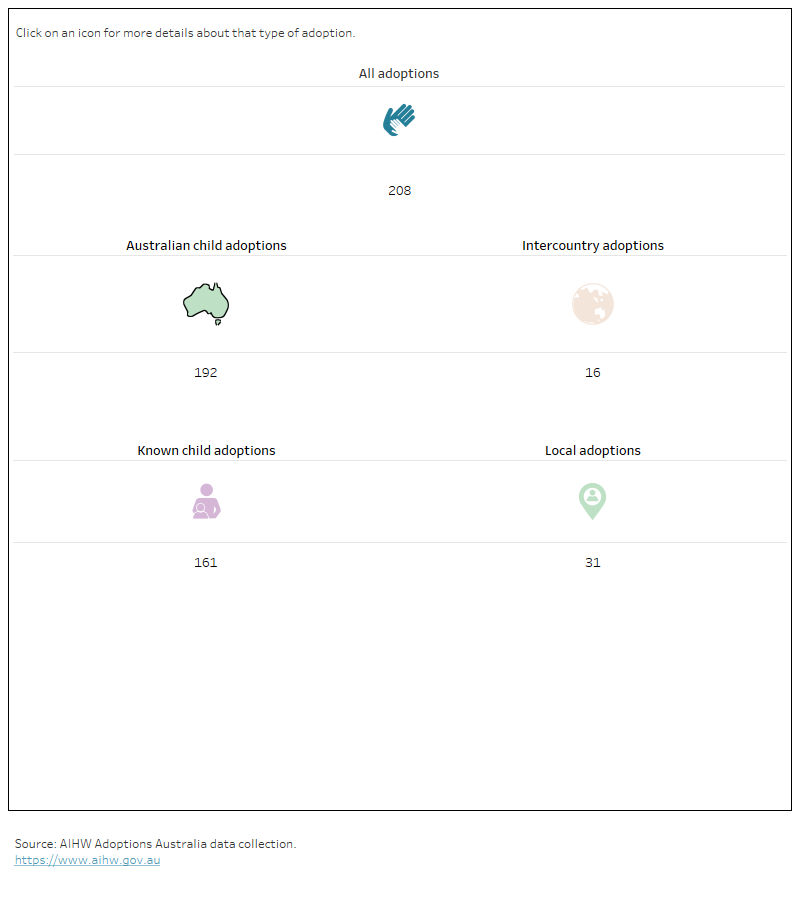This screenshot has width=800, height=900.
Task: Click the Local adoptions title text
Action: click(x=593, y=450)
